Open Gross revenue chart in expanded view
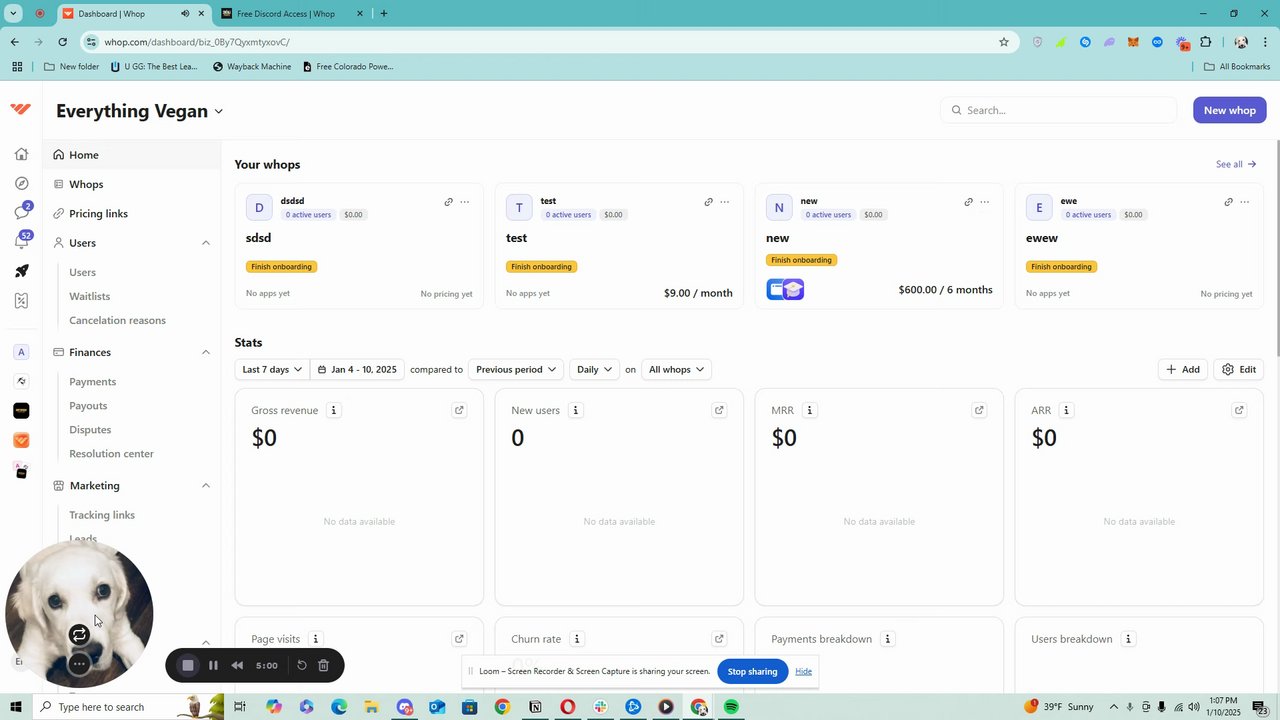 click(459, 410)
